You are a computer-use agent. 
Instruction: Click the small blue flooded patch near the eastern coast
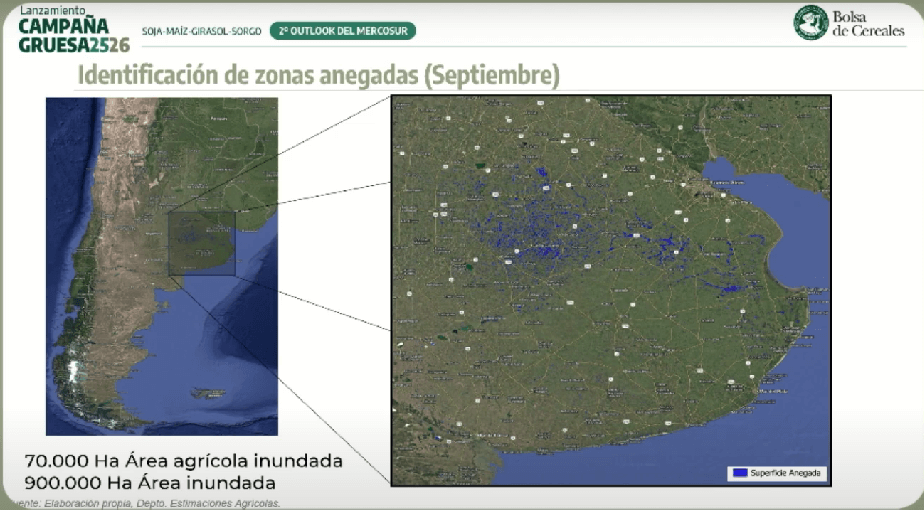click(x=732, y=288)
